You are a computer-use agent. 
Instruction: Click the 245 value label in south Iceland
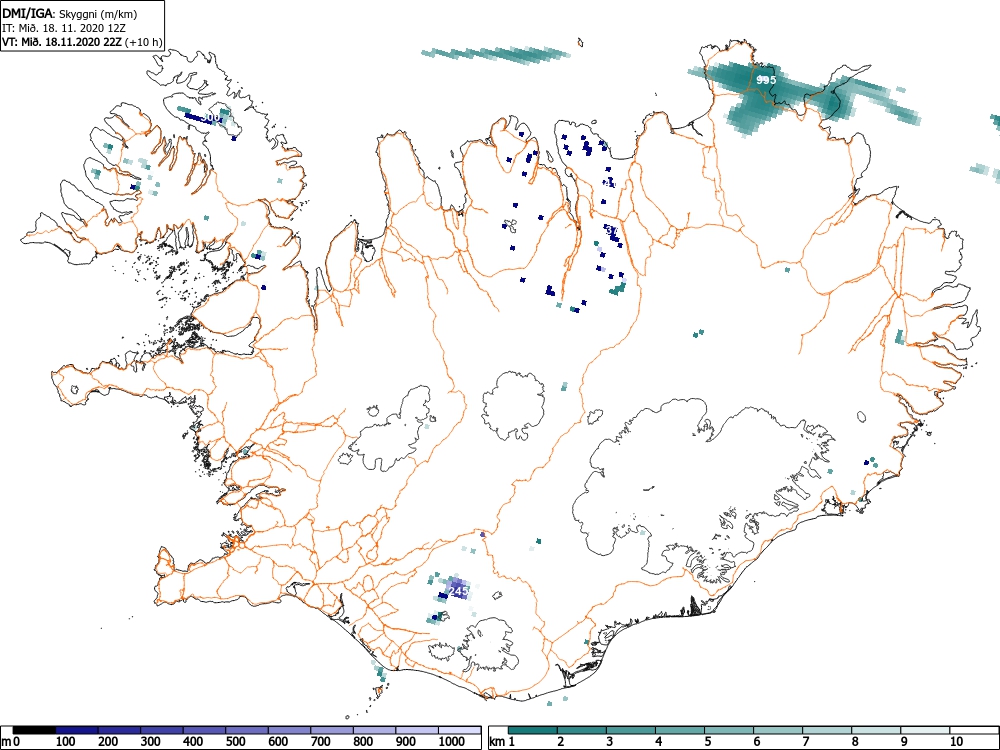coord(459,591)
